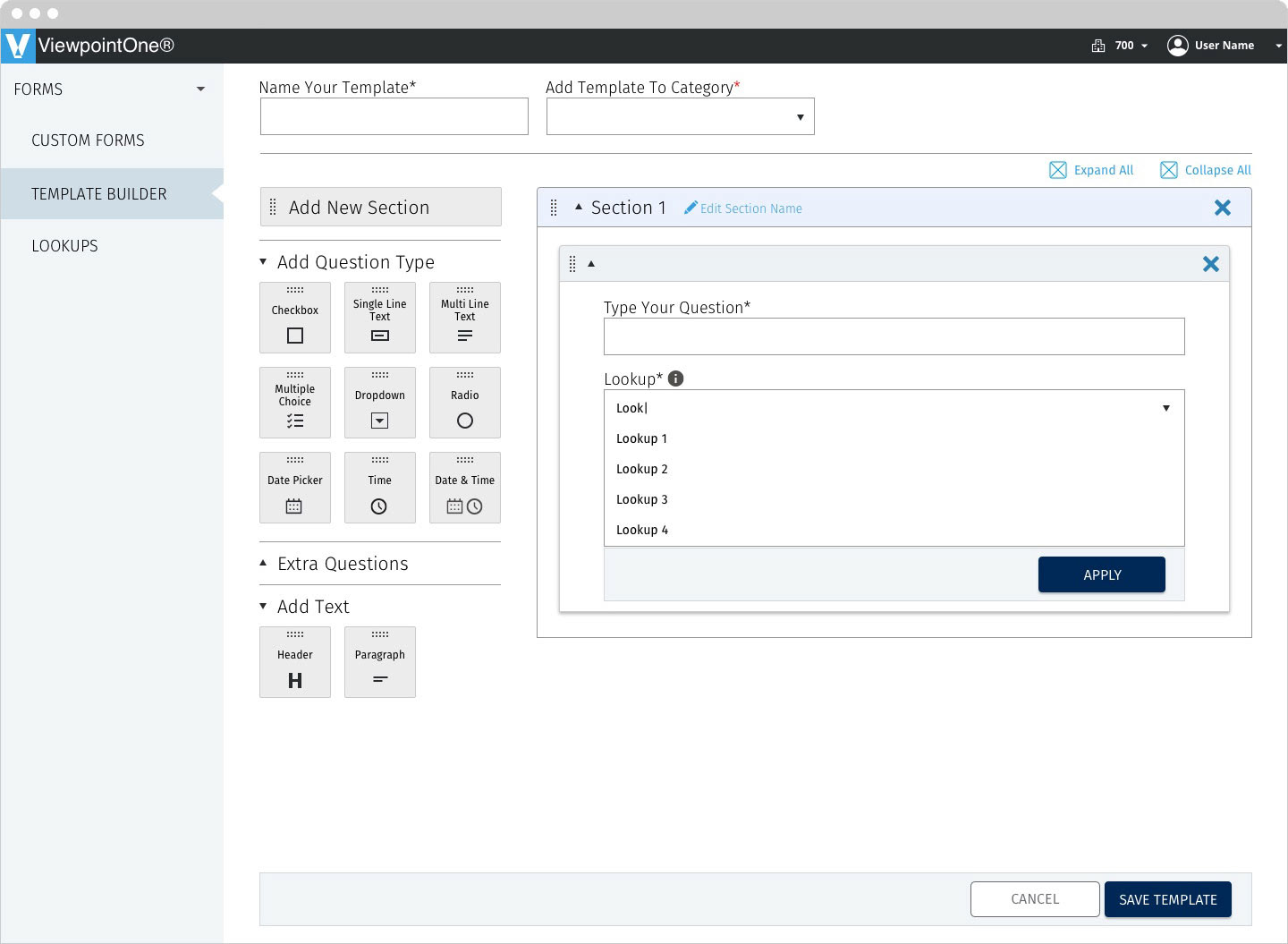Select the Time question type tile

coord(380,488)
